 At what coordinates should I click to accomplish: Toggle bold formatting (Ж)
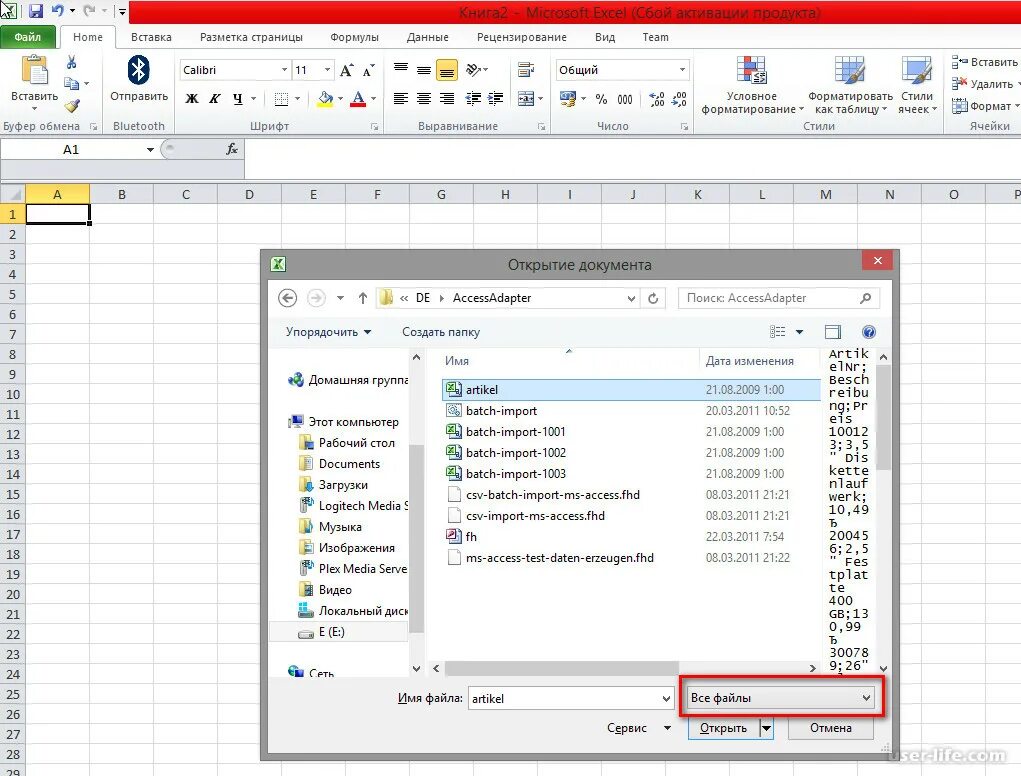click(191, 99)
